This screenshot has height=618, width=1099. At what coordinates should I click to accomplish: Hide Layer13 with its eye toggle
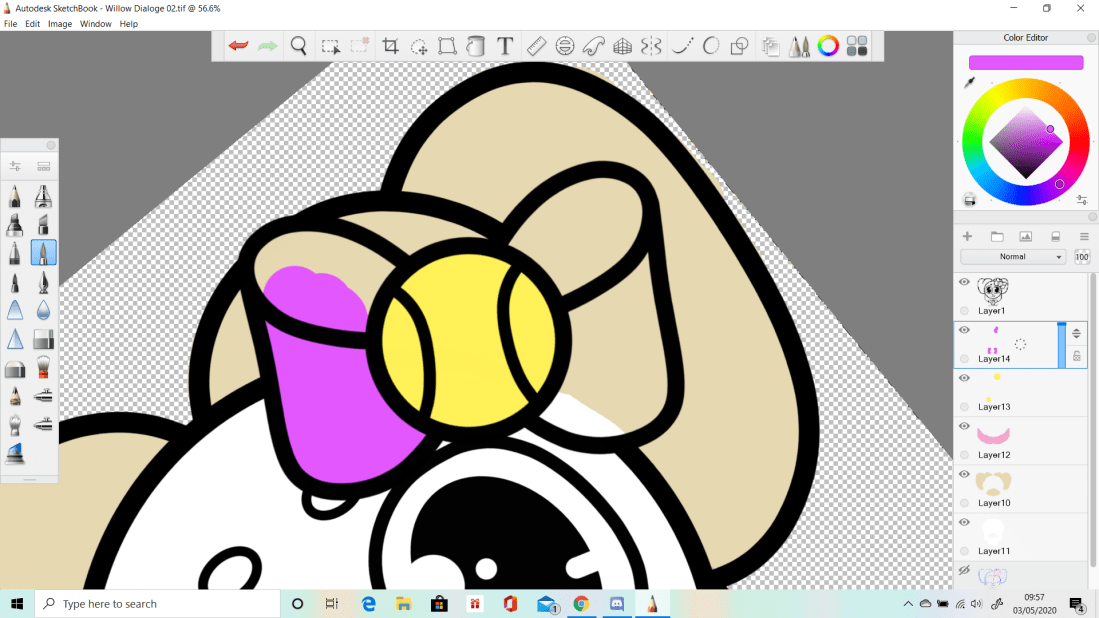click(964, 378)
